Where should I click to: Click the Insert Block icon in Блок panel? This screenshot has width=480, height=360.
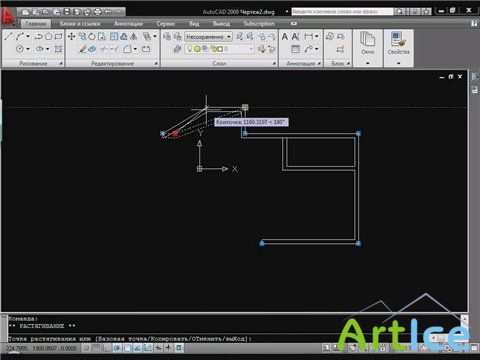pyautogui.click(x=330, y=36)
